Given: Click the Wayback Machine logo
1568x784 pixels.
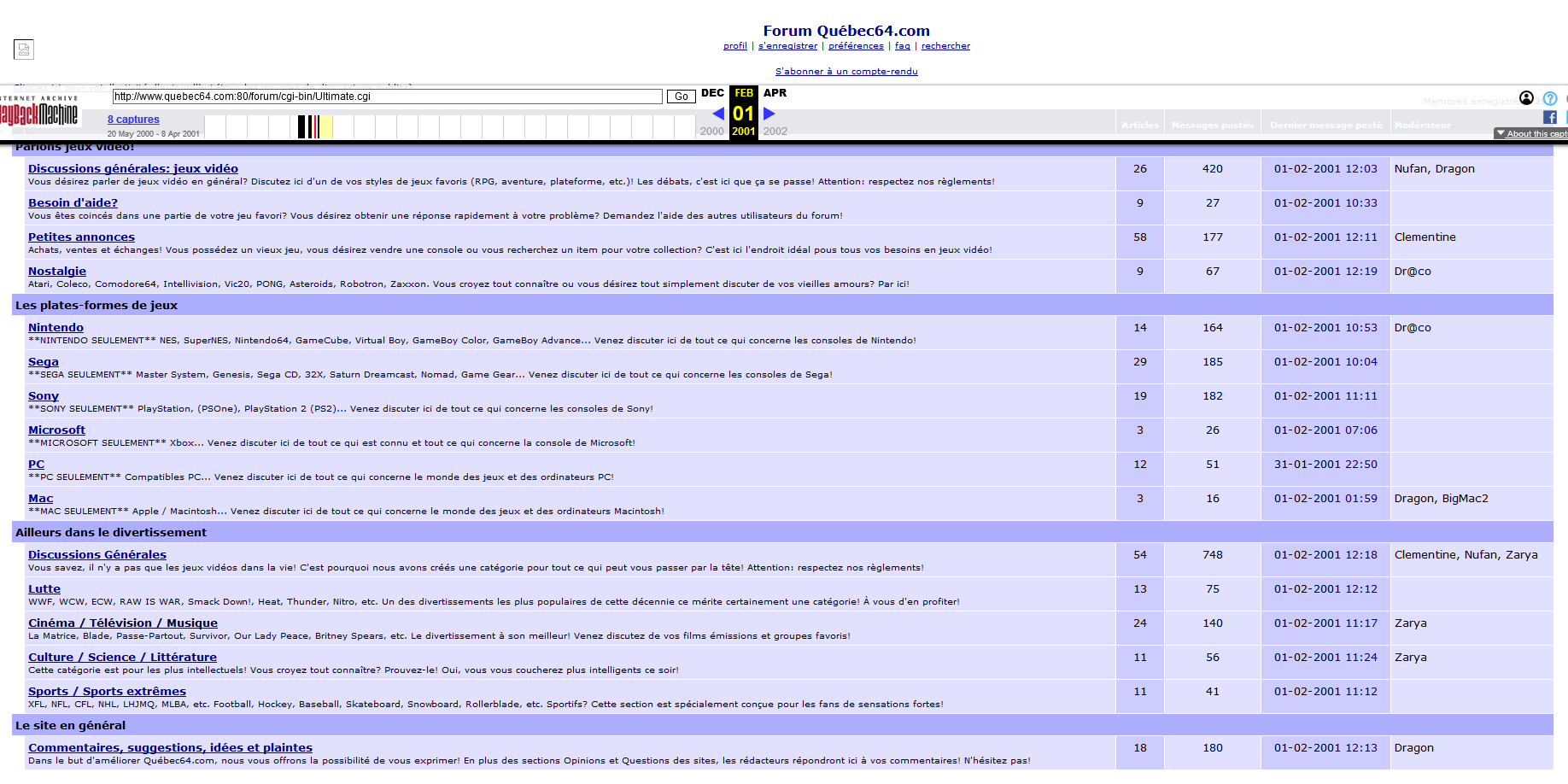Looking at the screenshot, I should pyautogui.click(x=38, y=112).
